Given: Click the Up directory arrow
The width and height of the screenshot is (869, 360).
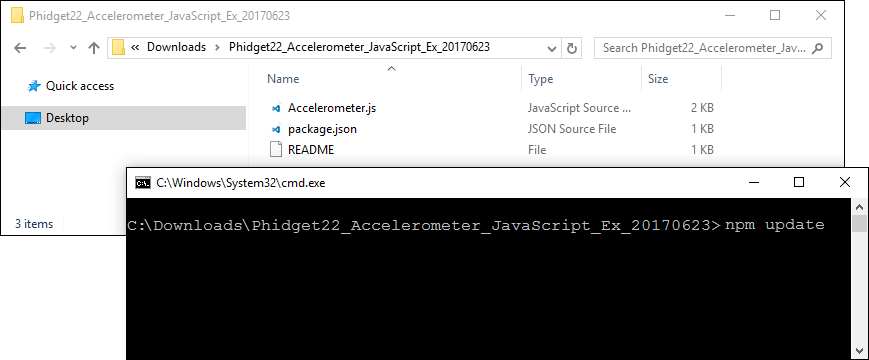Looking at the screenshot, I should click(94, 48).
